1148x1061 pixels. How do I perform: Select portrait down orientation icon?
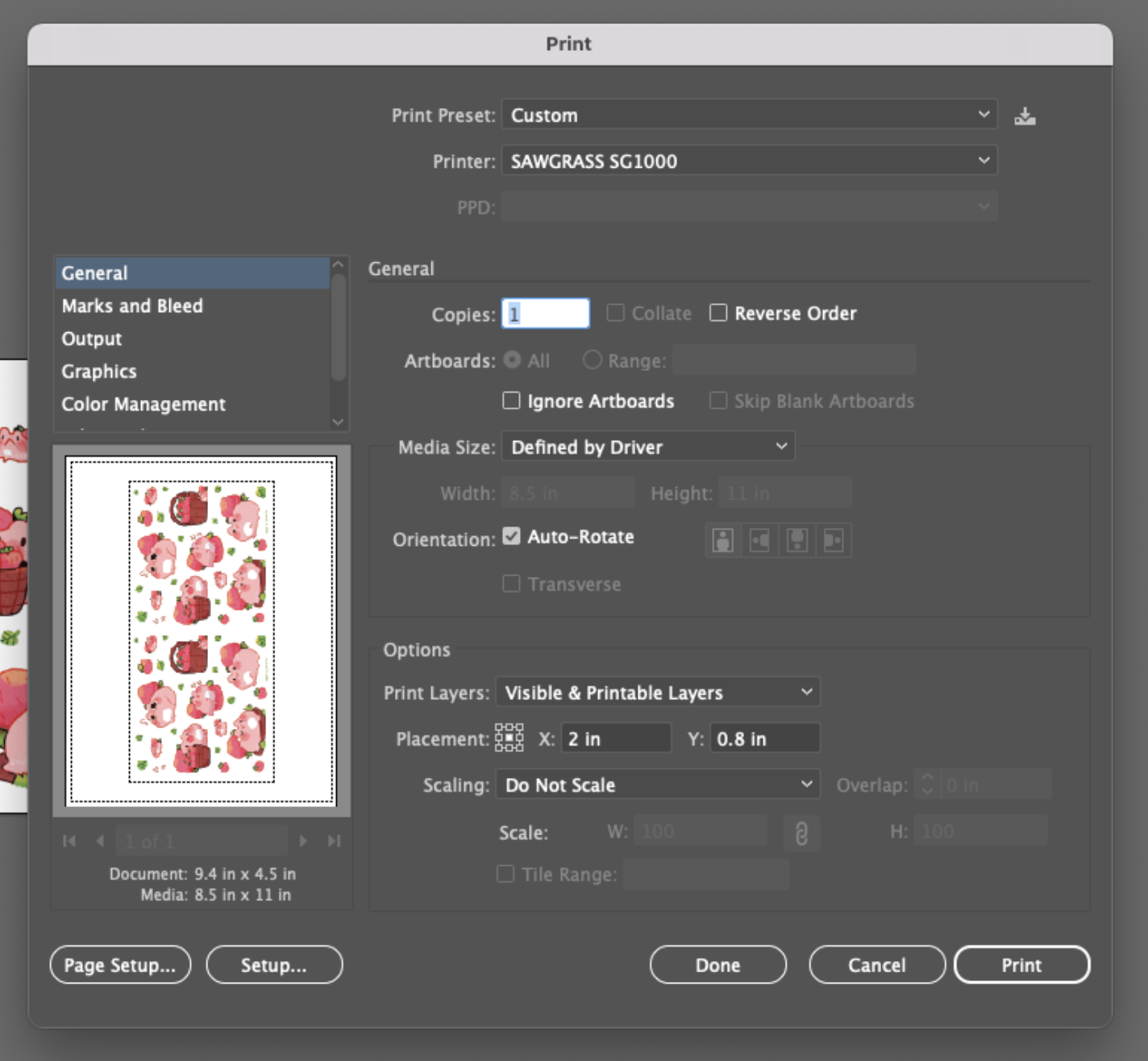(x=797, y=540)
